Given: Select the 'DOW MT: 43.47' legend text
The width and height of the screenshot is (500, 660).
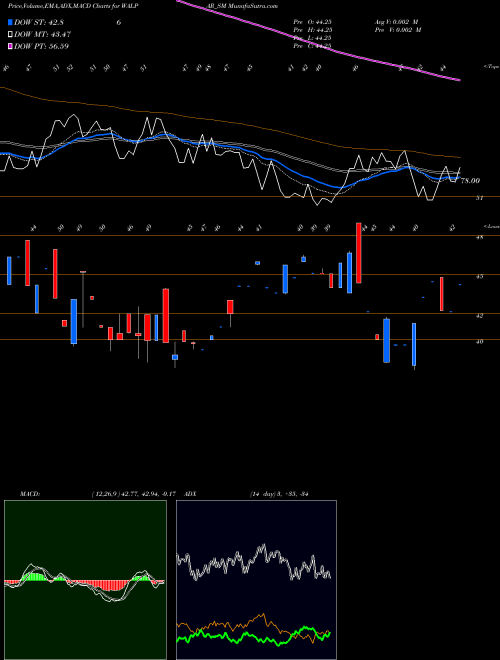Looking at the screenshot, I should [x=43, y=34].
